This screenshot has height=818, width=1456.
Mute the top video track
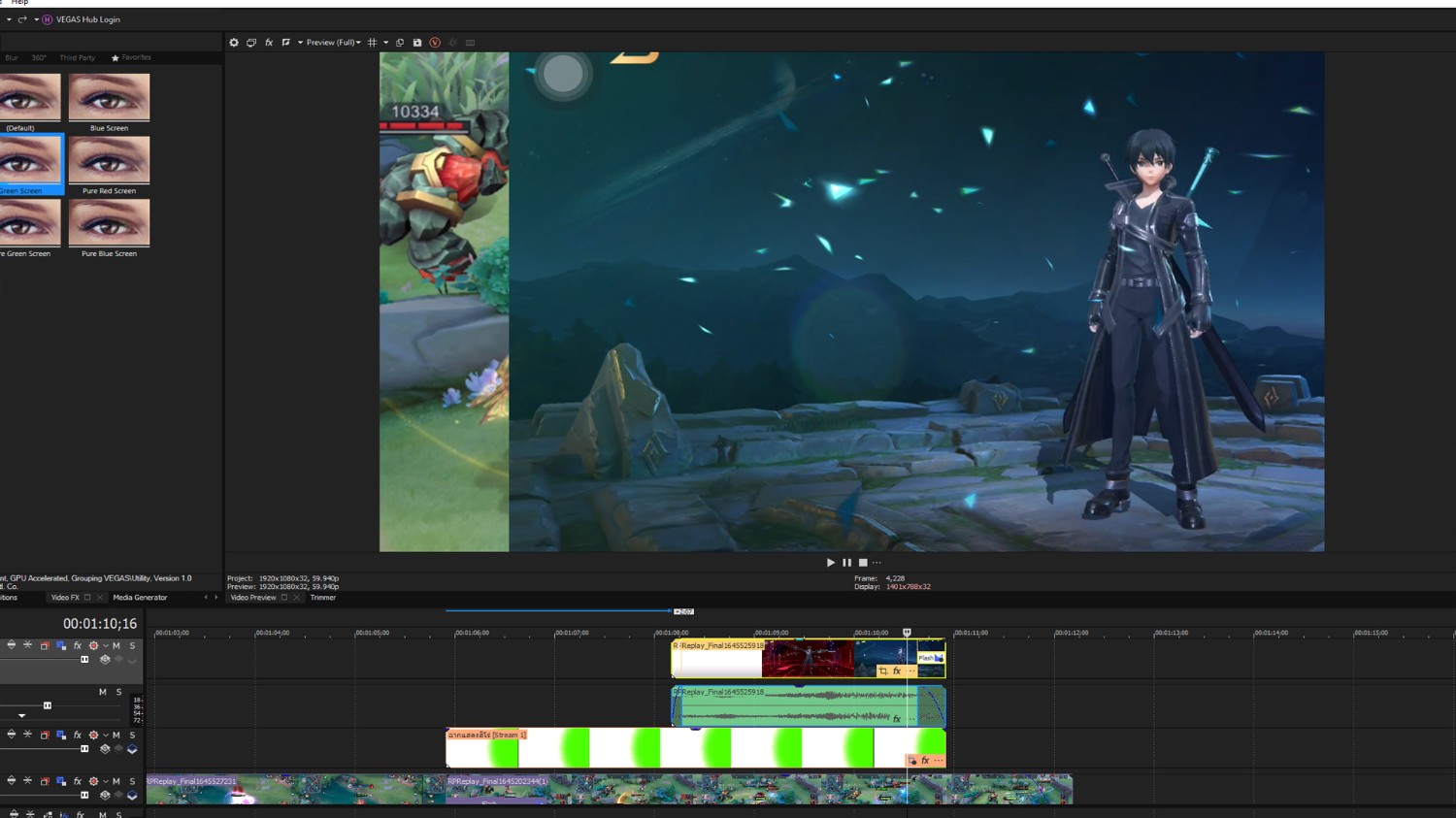pos(116,645)
